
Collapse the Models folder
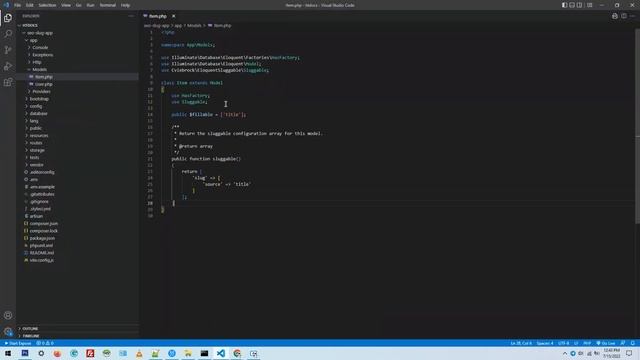coord(39,70)
